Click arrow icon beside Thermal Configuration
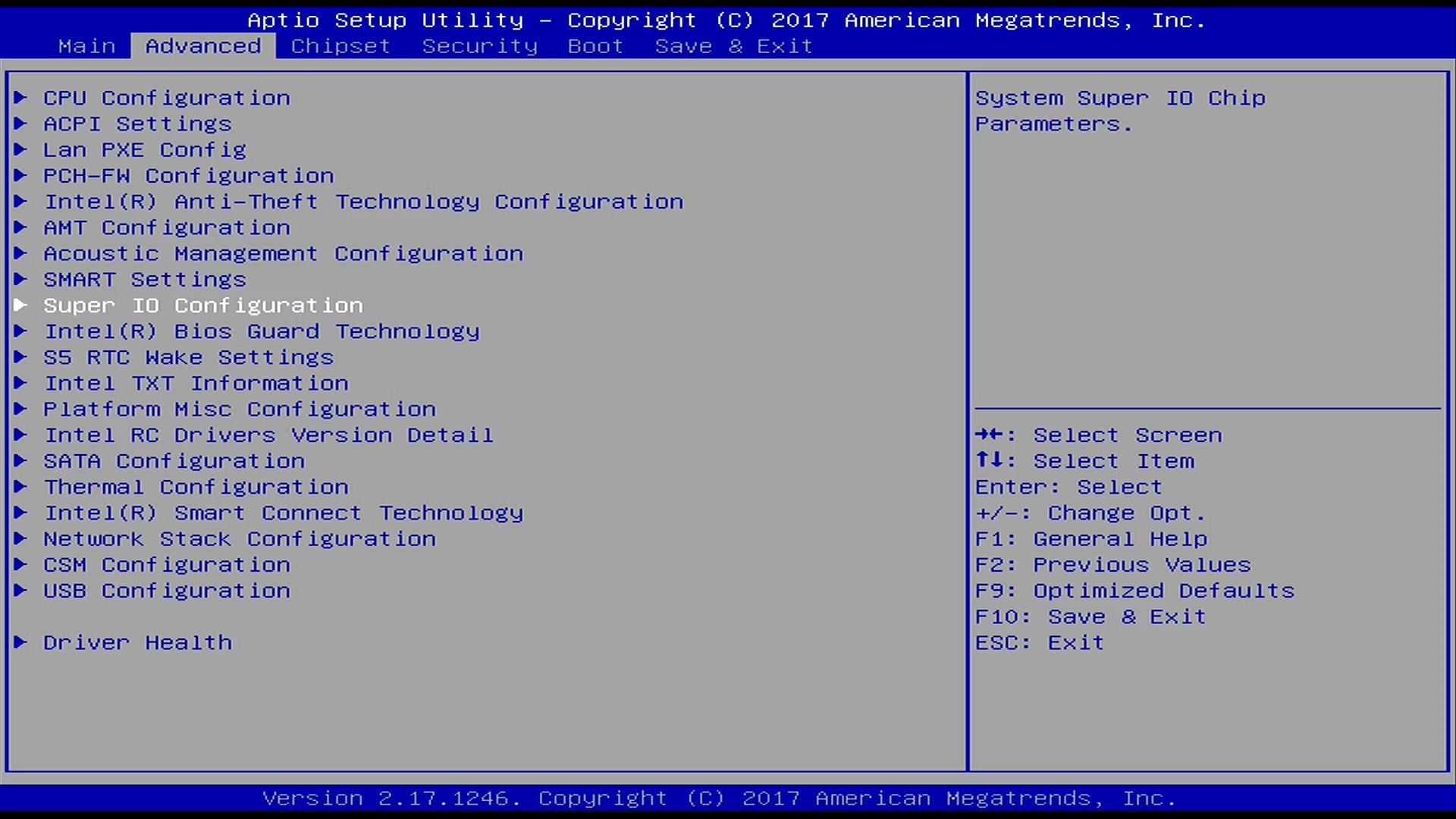1456x819 pixels. (x=20, y=487)
